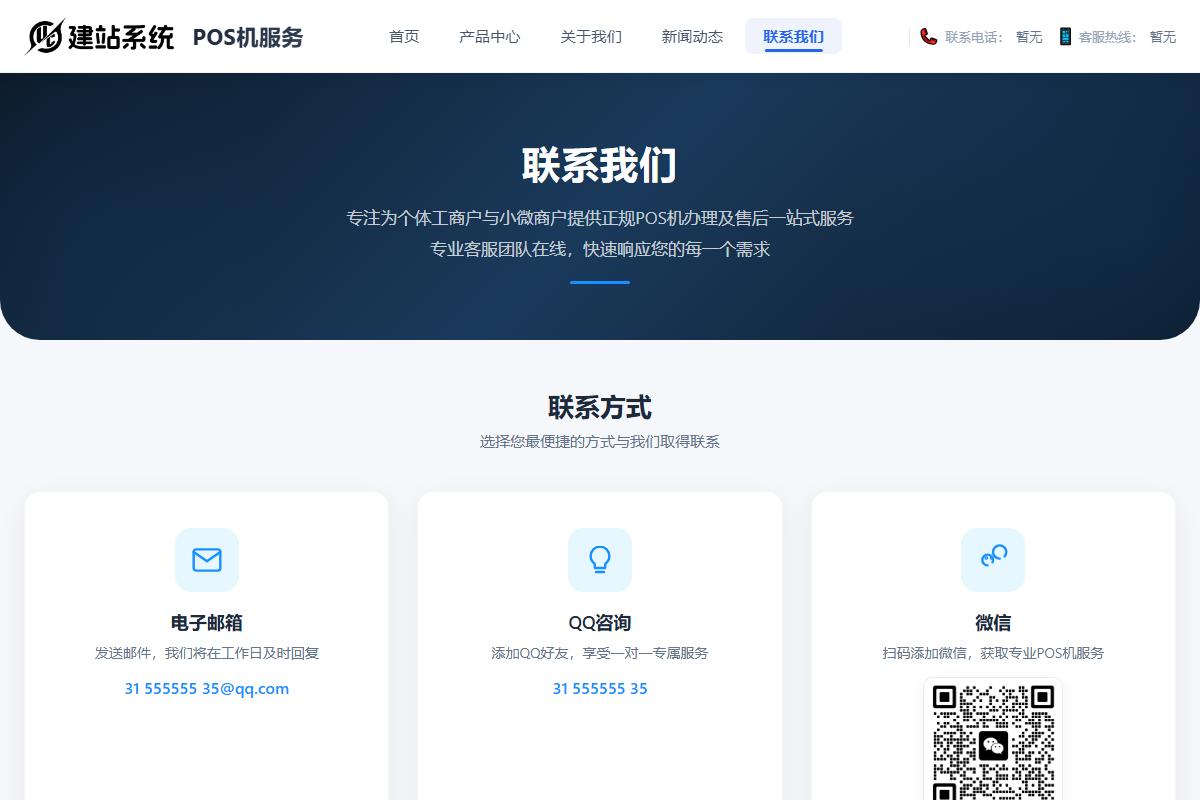Click the envelope icon on 电子邮箱 card
Viewport: 1200px width, 800px height.
(x=207, y=560)
